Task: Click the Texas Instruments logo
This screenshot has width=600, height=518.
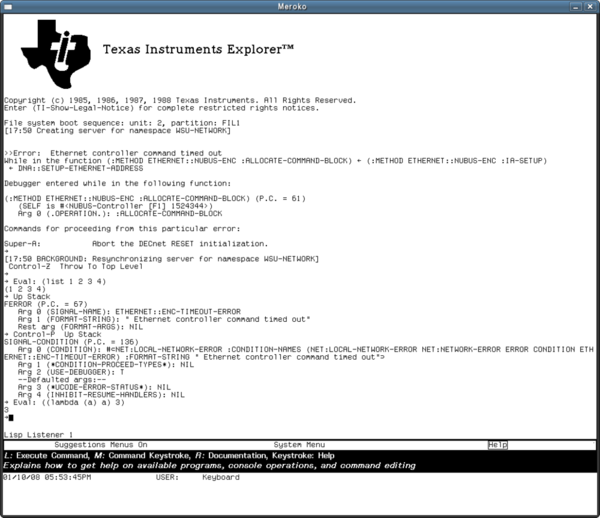Action: (56, 54)
